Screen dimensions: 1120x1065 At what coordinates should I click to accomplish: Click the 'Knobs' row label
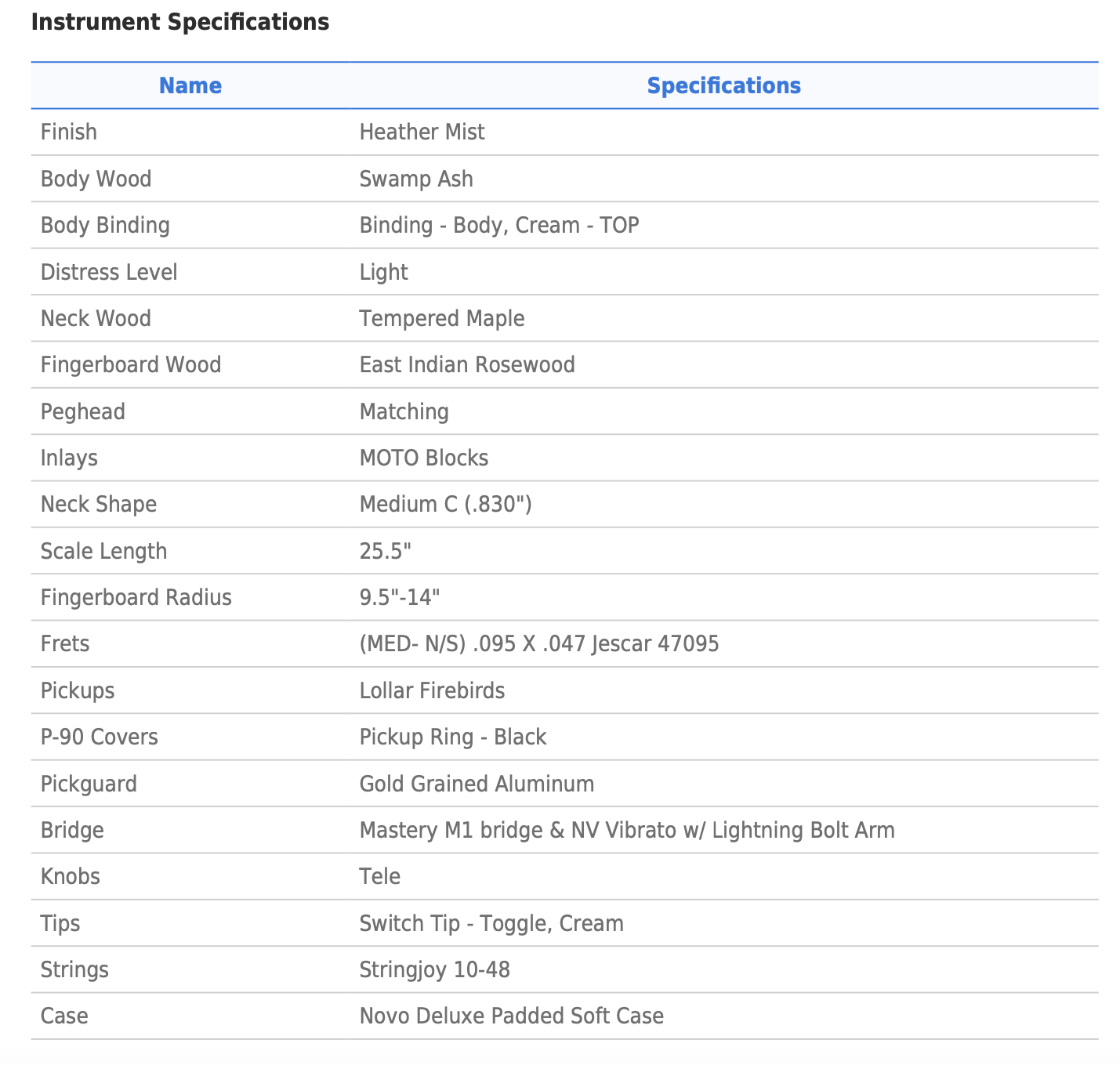71,876
